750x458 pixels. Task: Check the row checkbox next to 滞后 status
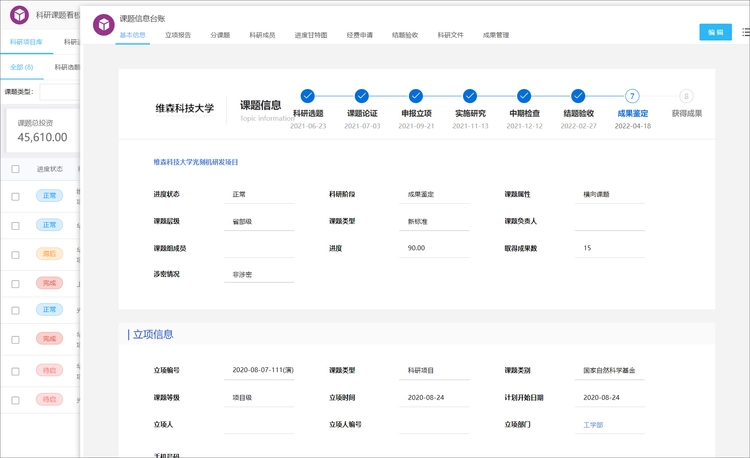coord(15,254)
